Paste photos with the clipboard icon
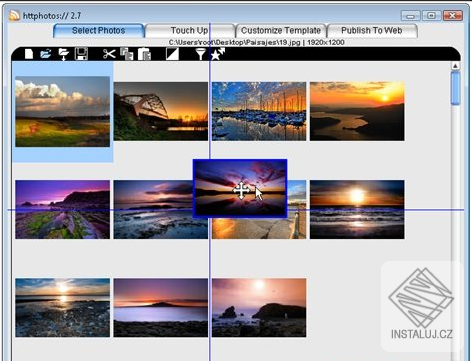This screenshot has height=361, width=472. tap(144, 54)
